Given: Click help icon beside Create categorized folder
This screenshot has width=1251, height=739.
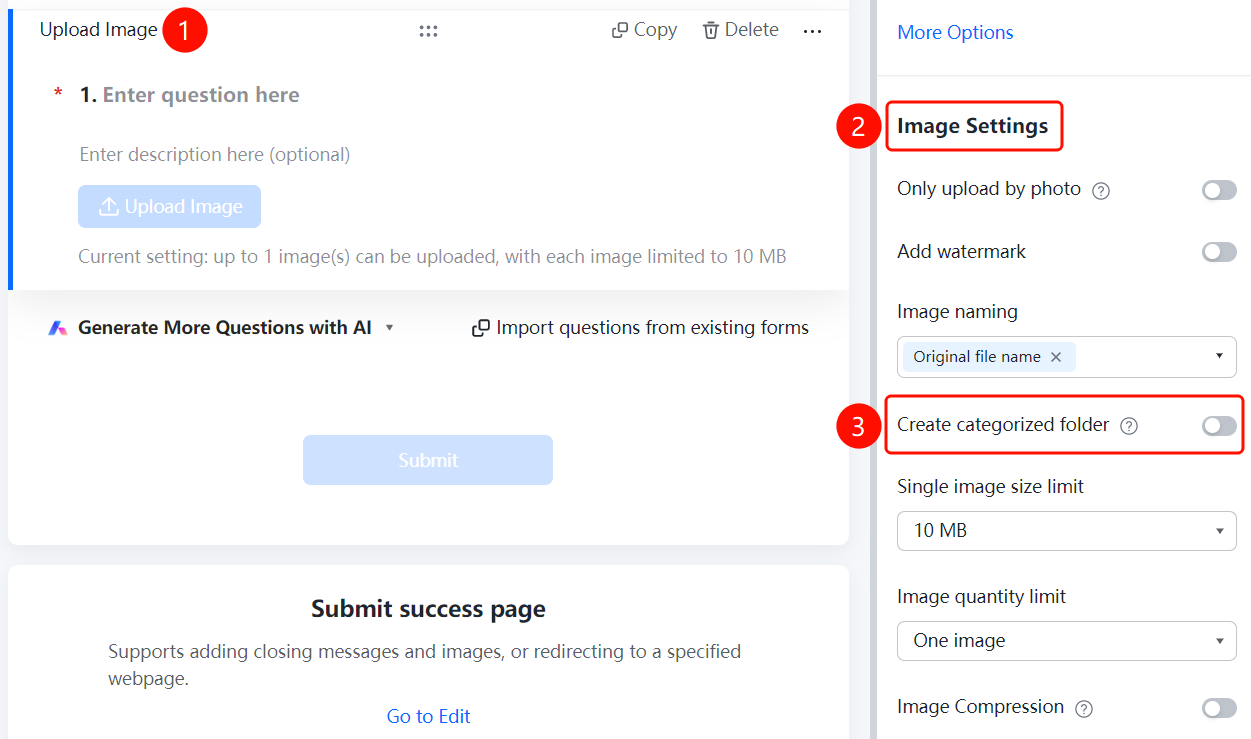Looking at the screenshot, I should tap(1129, 426).
